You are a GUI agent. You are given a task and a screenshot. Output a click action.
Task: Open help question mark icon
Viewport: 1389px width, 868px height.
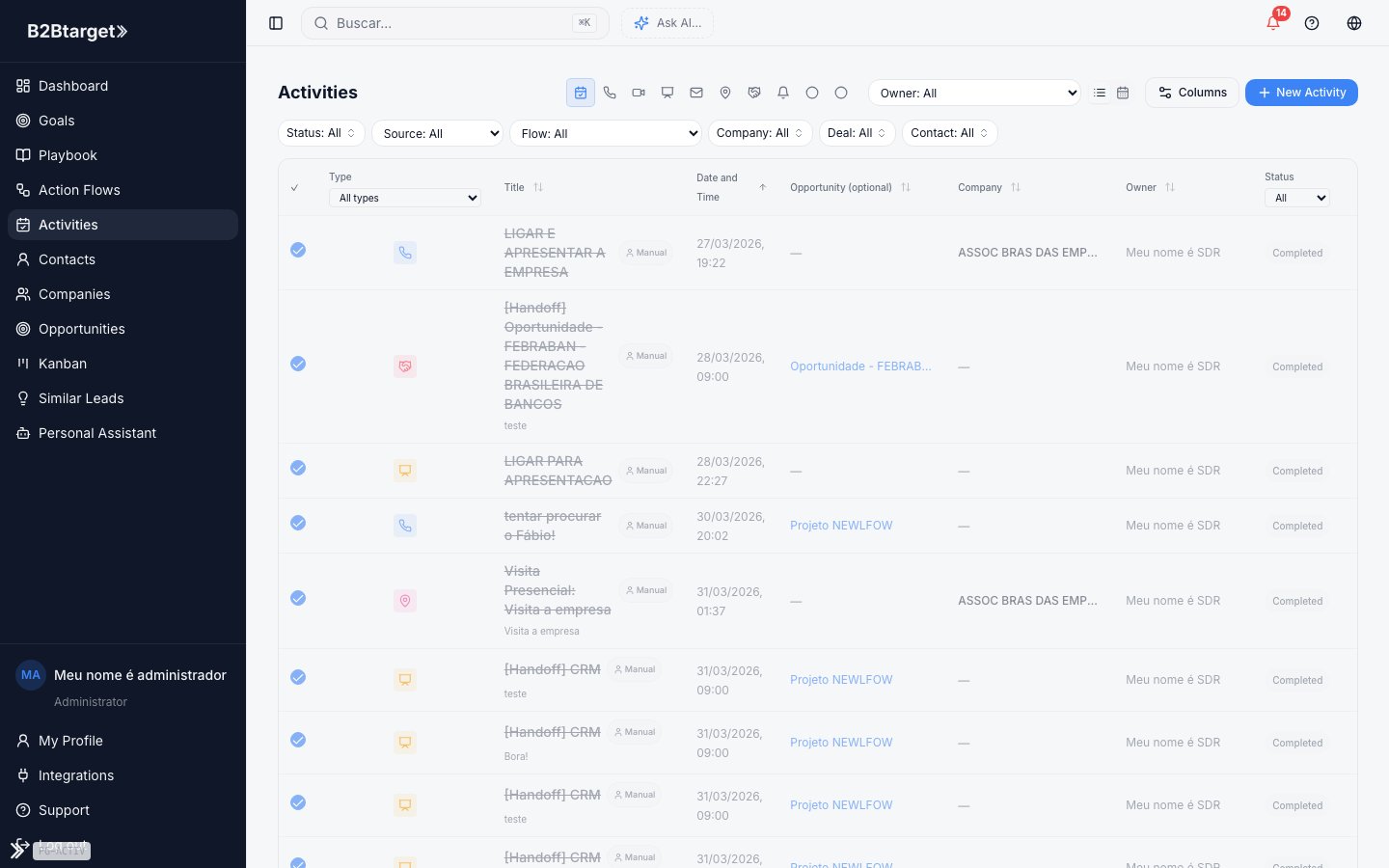[1312, 23]
